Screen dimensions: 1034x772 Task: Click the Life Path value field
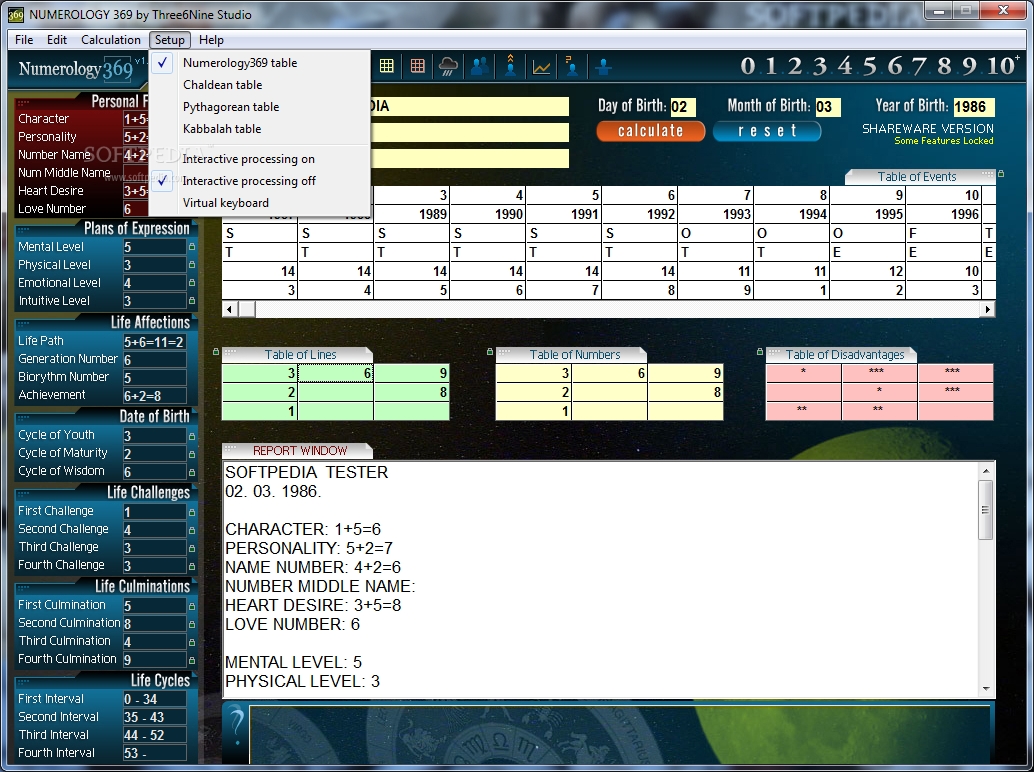click(154, 341)
